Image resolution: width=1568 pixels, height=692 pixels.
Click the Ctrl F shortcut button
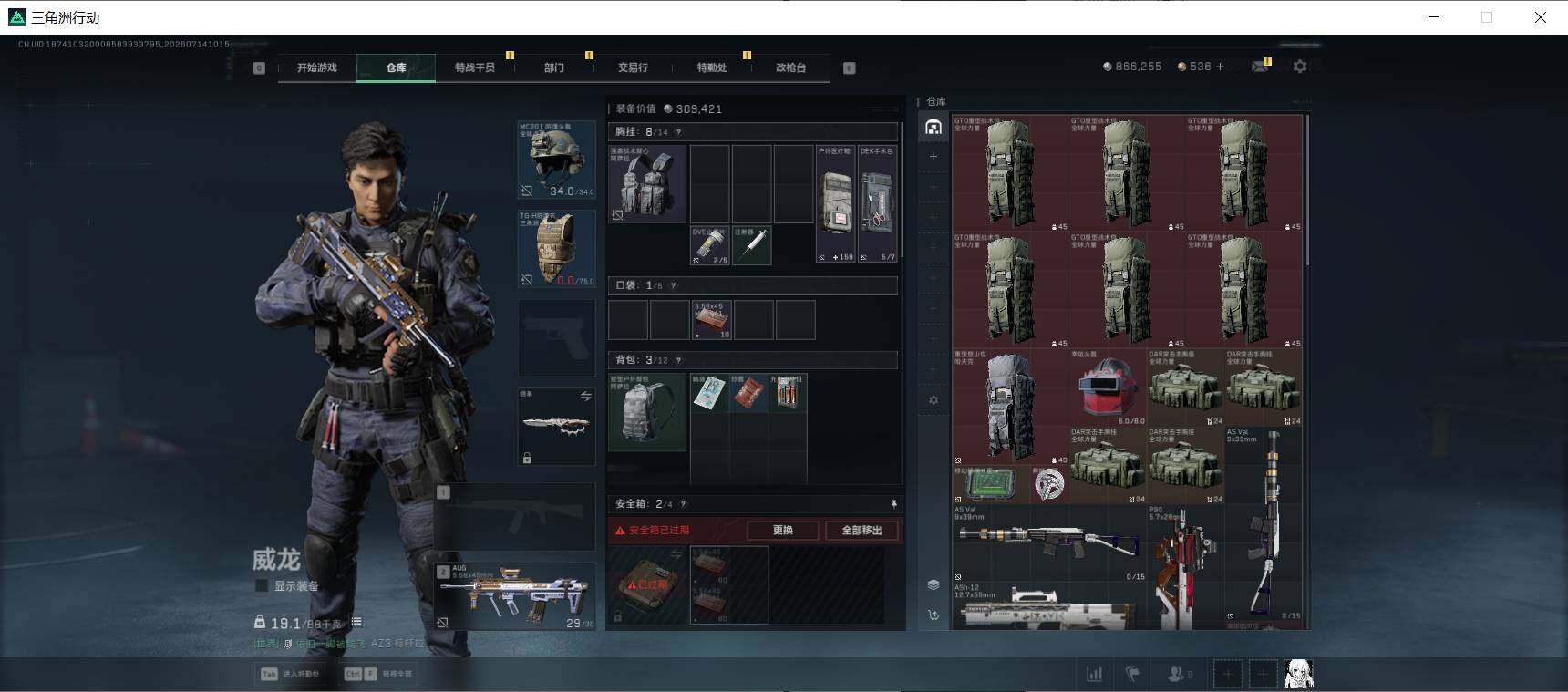[x=379, y=674]
